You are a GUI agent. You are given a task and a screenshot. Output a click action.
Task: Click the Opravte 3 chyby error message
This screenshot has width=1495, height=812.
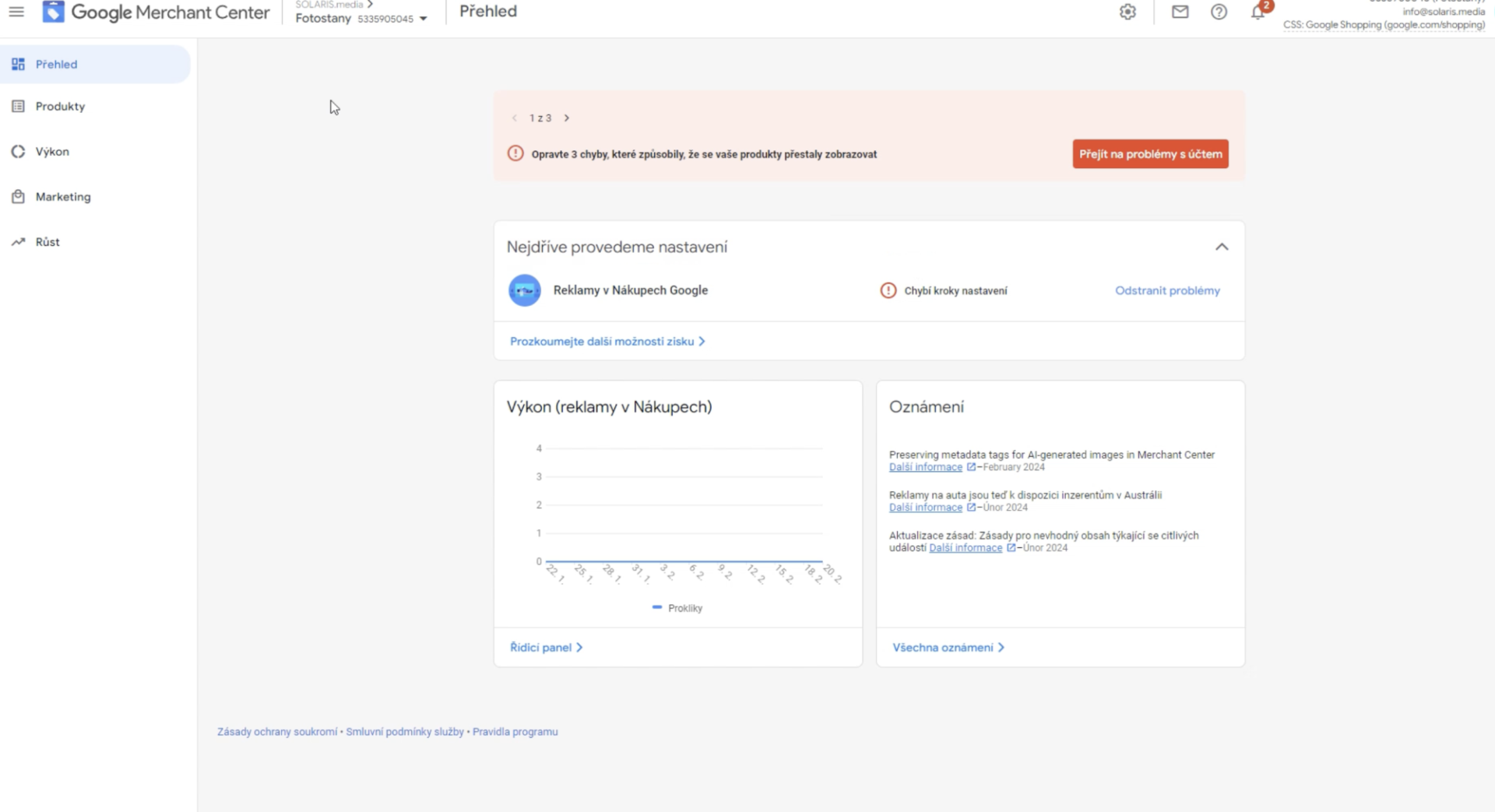coord(704,154)
